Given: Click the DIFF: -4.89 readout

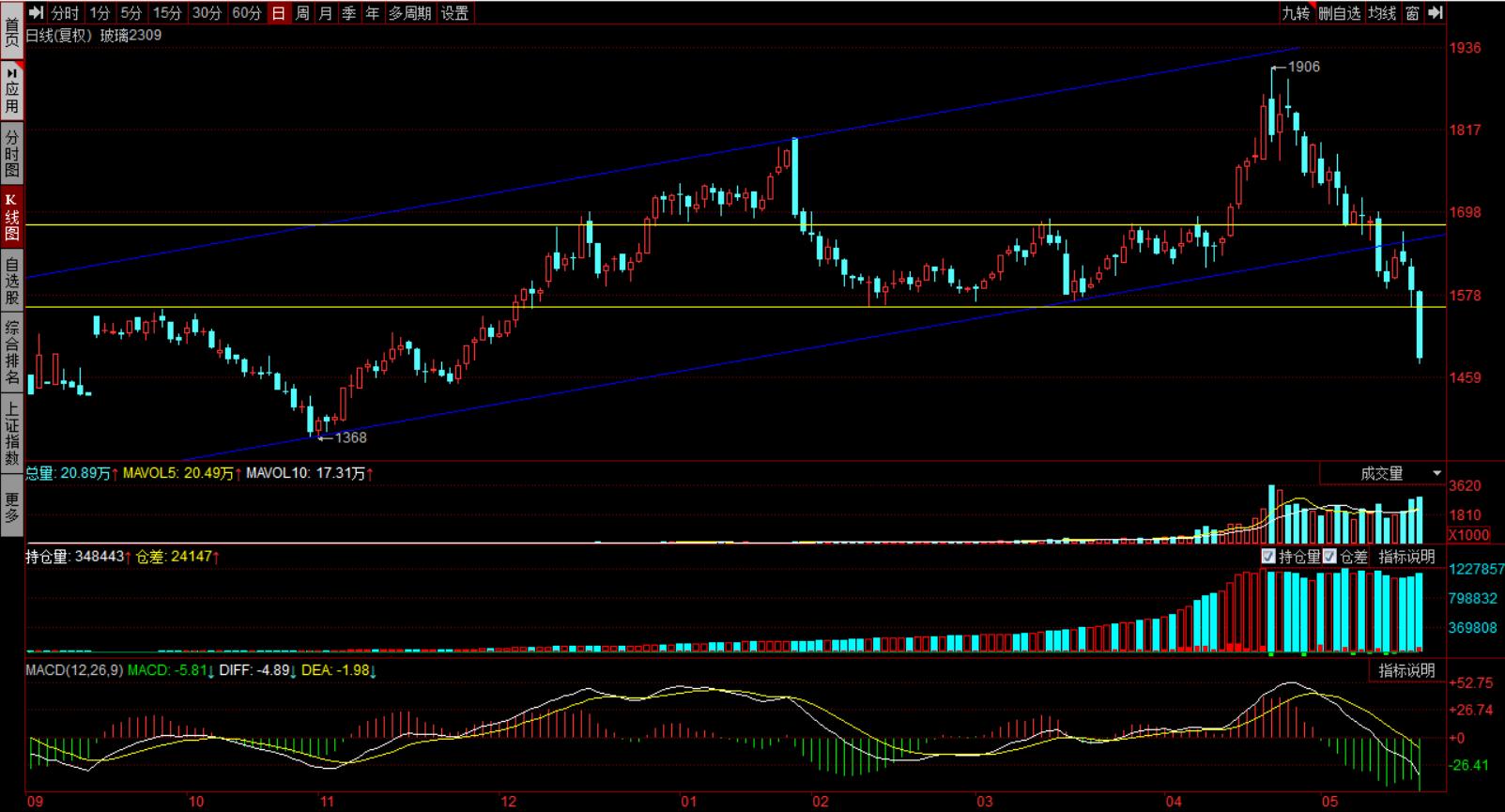Looking at the screenshot, I should click(260, 670).
